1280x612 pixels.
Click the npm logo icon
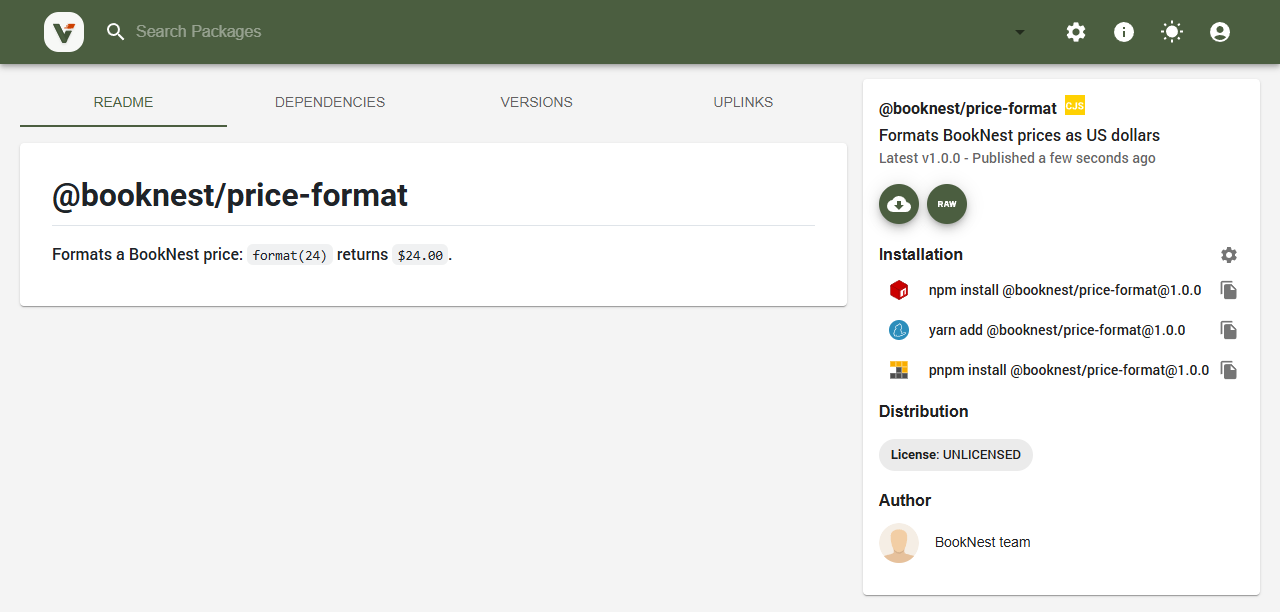(x=899, y=290)
